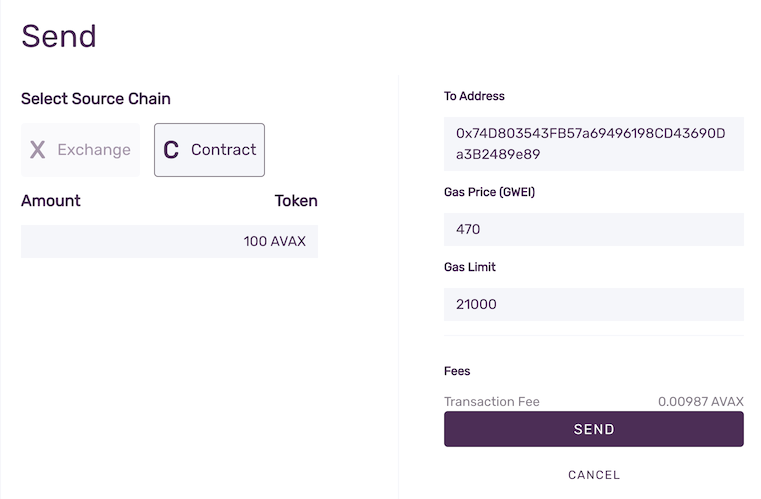761x499 pixels.
Task: Click the AVAX token text in amount
Action: tap(289, 241)
